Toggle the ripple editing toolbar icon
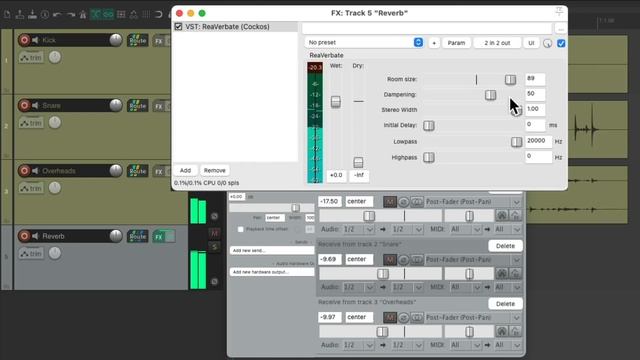This screenshot has width=640, height=360. click(x=121, y=15)
